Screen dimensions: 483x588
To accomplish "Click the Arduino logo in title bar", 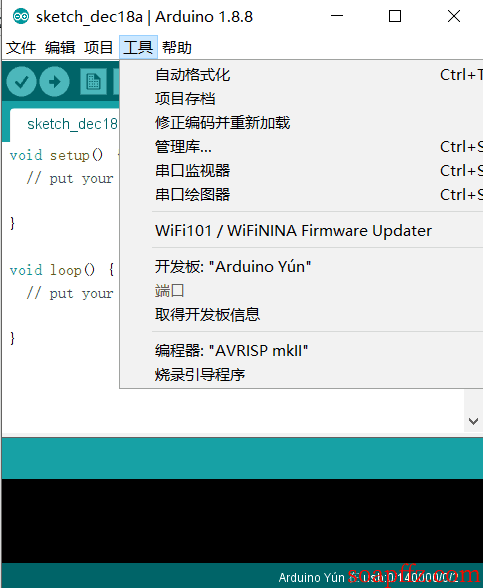I will click(x=21, y=16).
